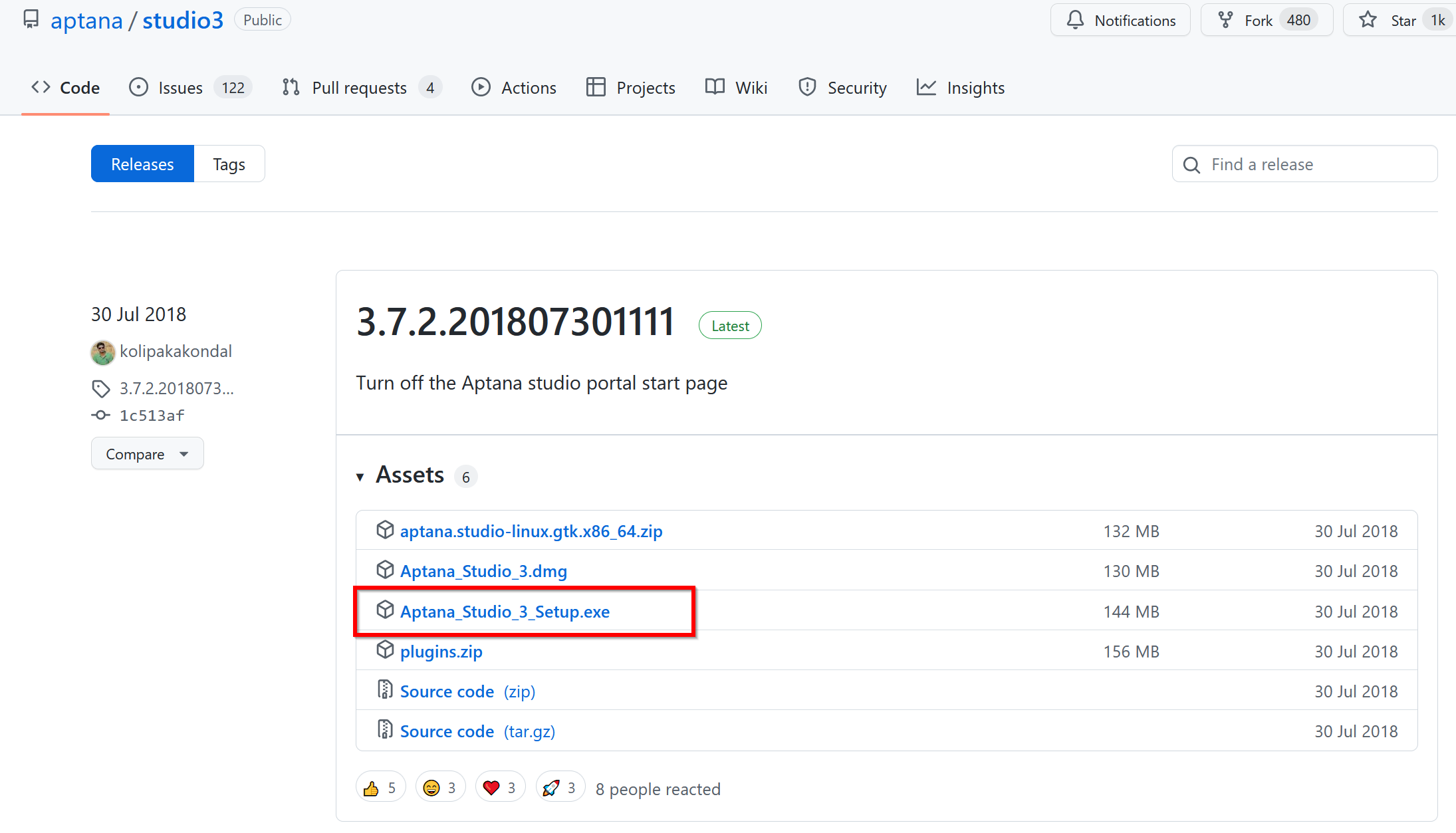Open the Compare dropdown

point(148,454)
